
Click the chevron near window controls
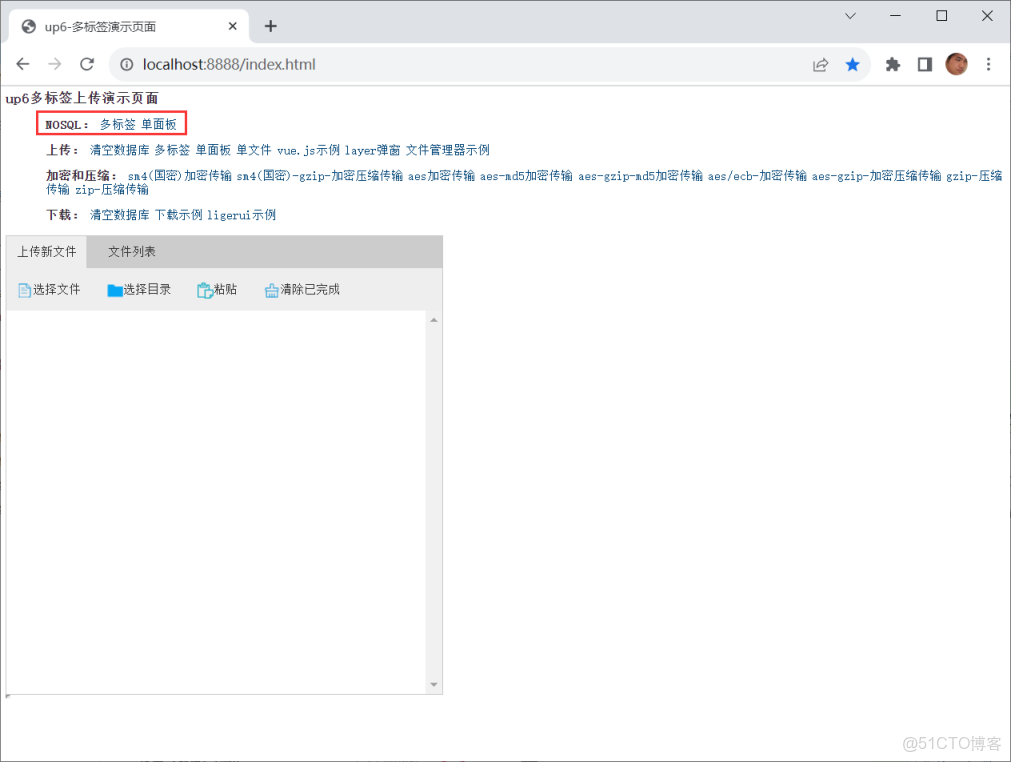(x=850, y=16)
